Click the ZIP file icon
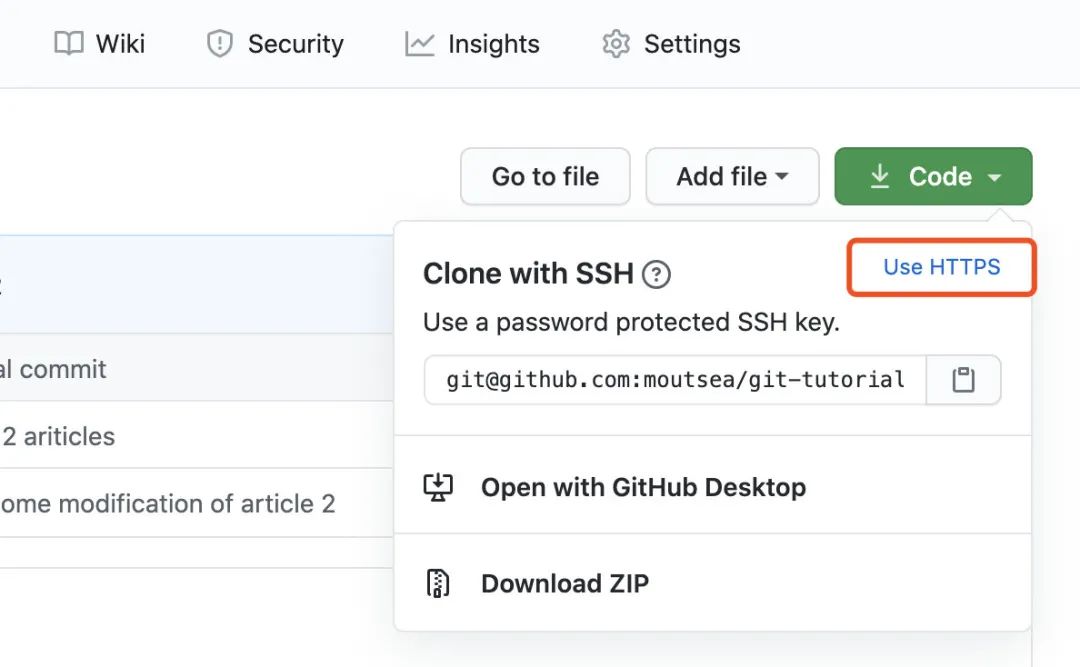 438,583
